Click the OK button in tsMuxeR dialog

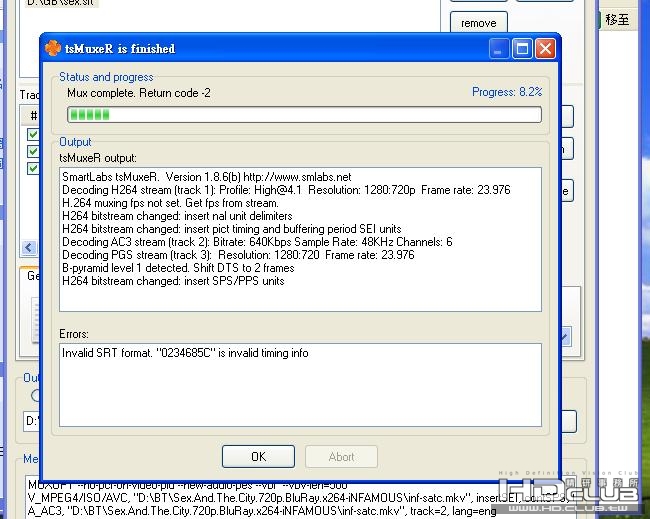258,456
